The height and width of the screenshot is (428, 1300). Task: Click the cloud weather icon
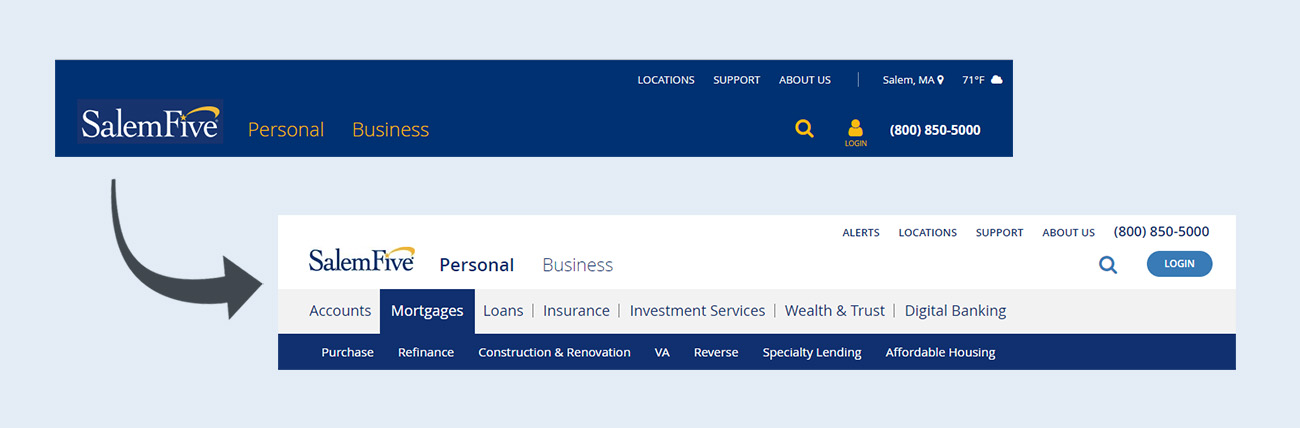click(996, 80)
